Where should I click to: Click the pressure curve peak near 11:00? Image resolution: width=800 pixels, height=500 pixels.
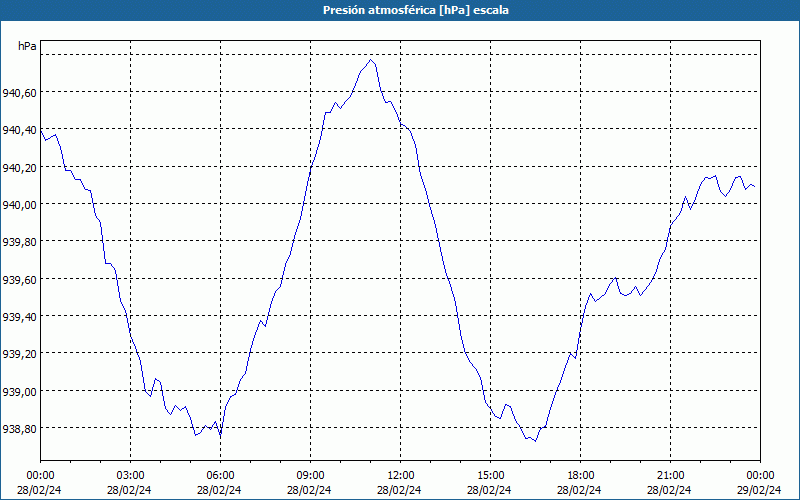[371, 60]
